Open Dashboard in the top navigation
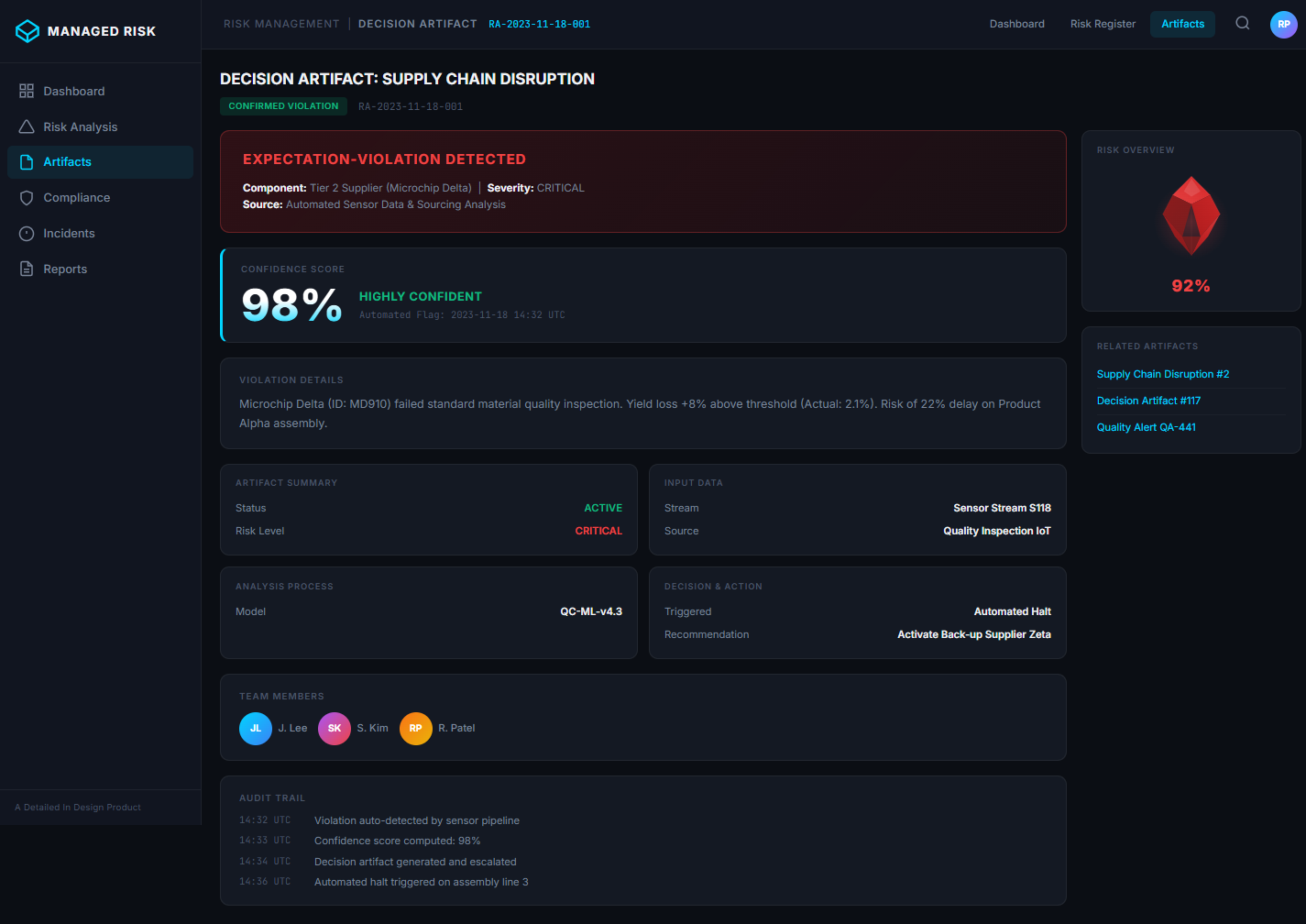Image resolution: width=1306 pixels, height=924 pixels. click(x=1016, y=24)
